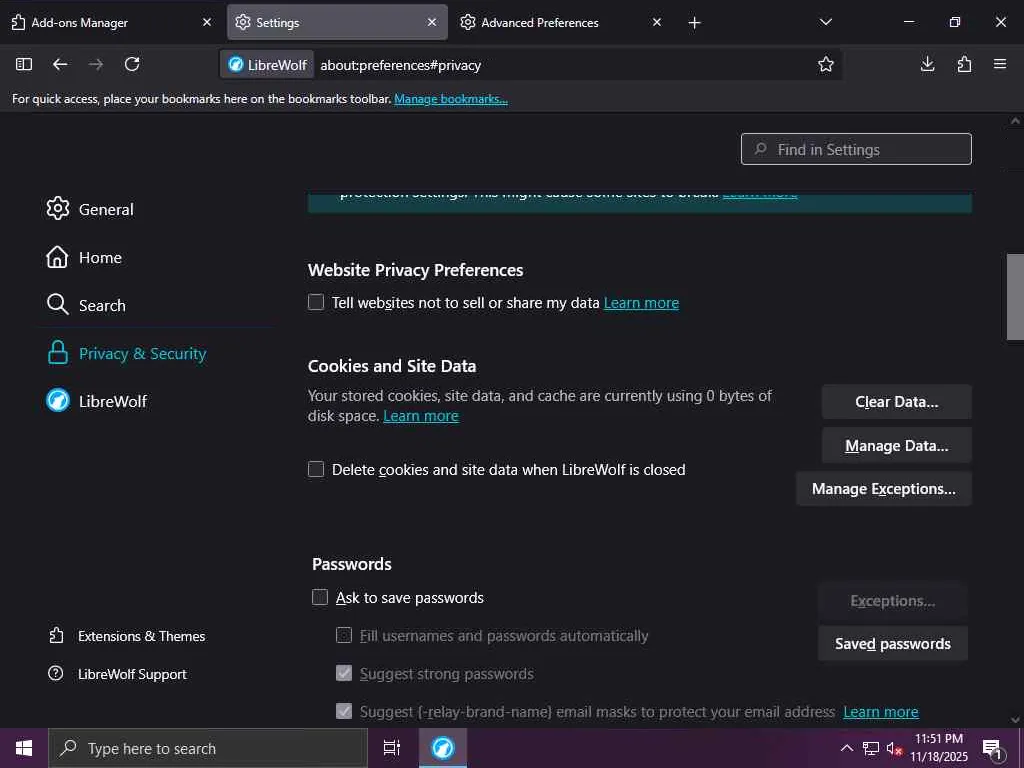1024x768 pixels.
Task: Show hidden system tray icons
Action: pos(846,748)
